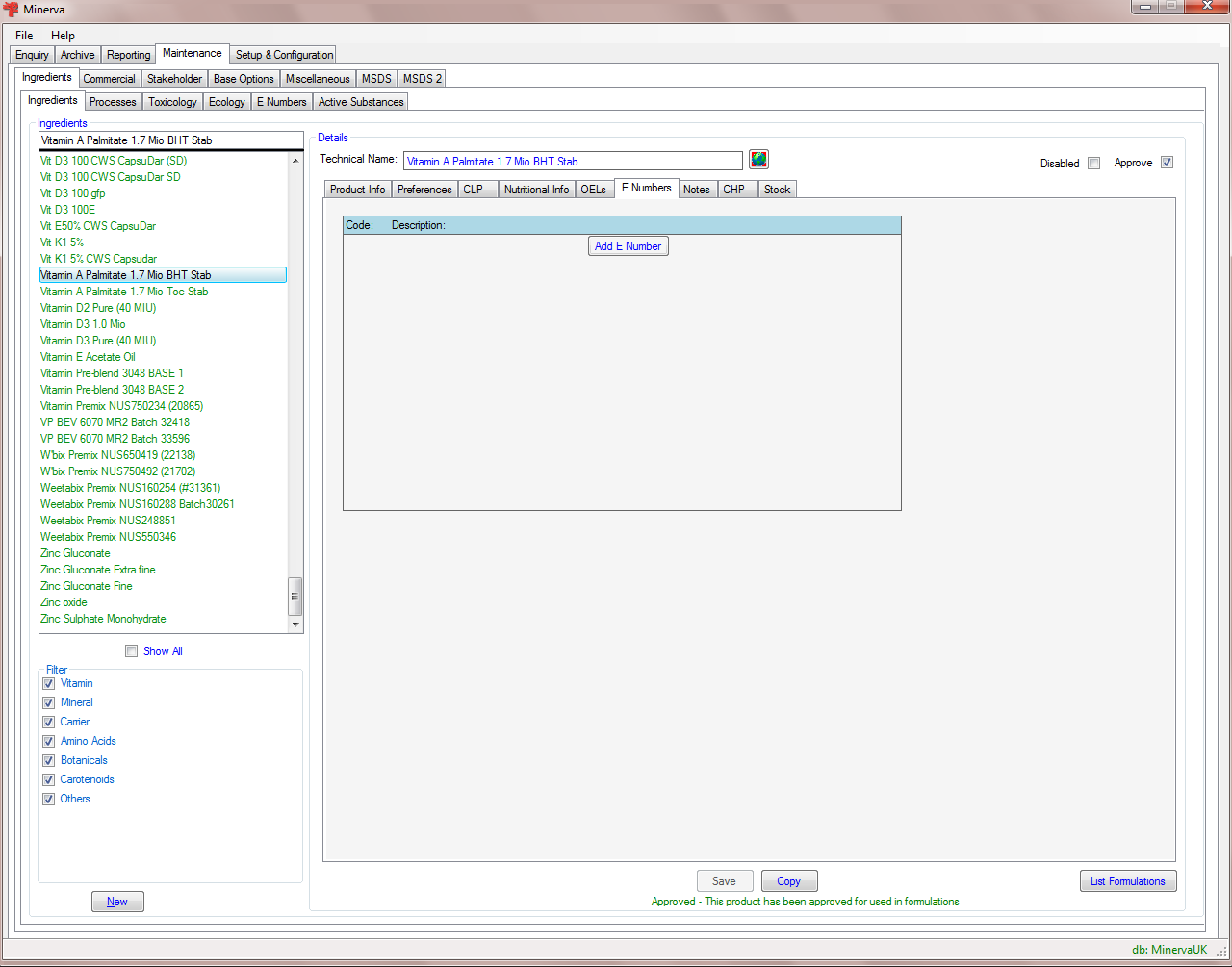The image size is (1232, 967).
Task: Open the Product Info details tab
Action: click(357, 190)
